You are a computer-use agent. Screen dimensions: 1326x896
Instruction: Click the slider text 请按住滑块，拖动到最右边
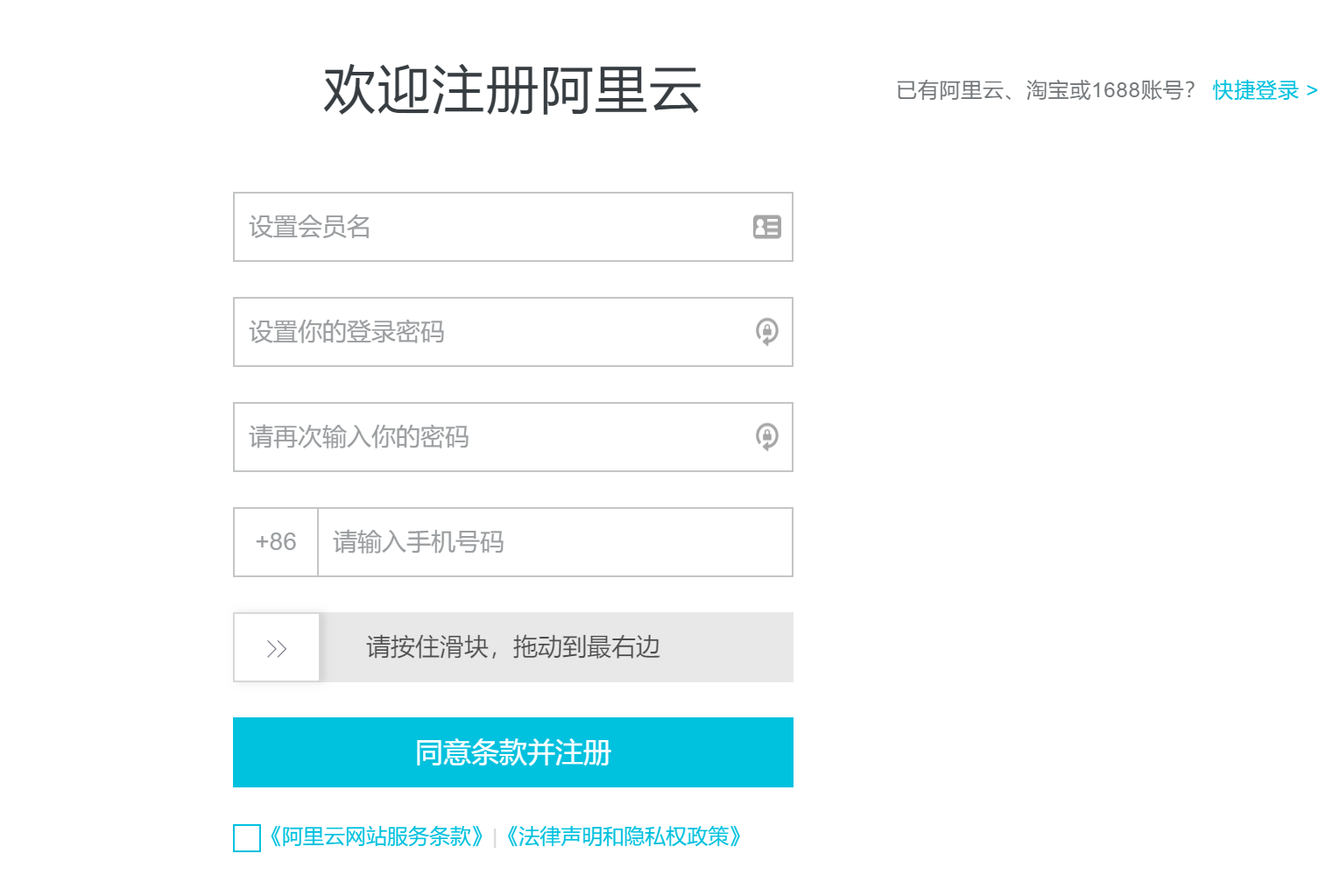tap(512, 647)
